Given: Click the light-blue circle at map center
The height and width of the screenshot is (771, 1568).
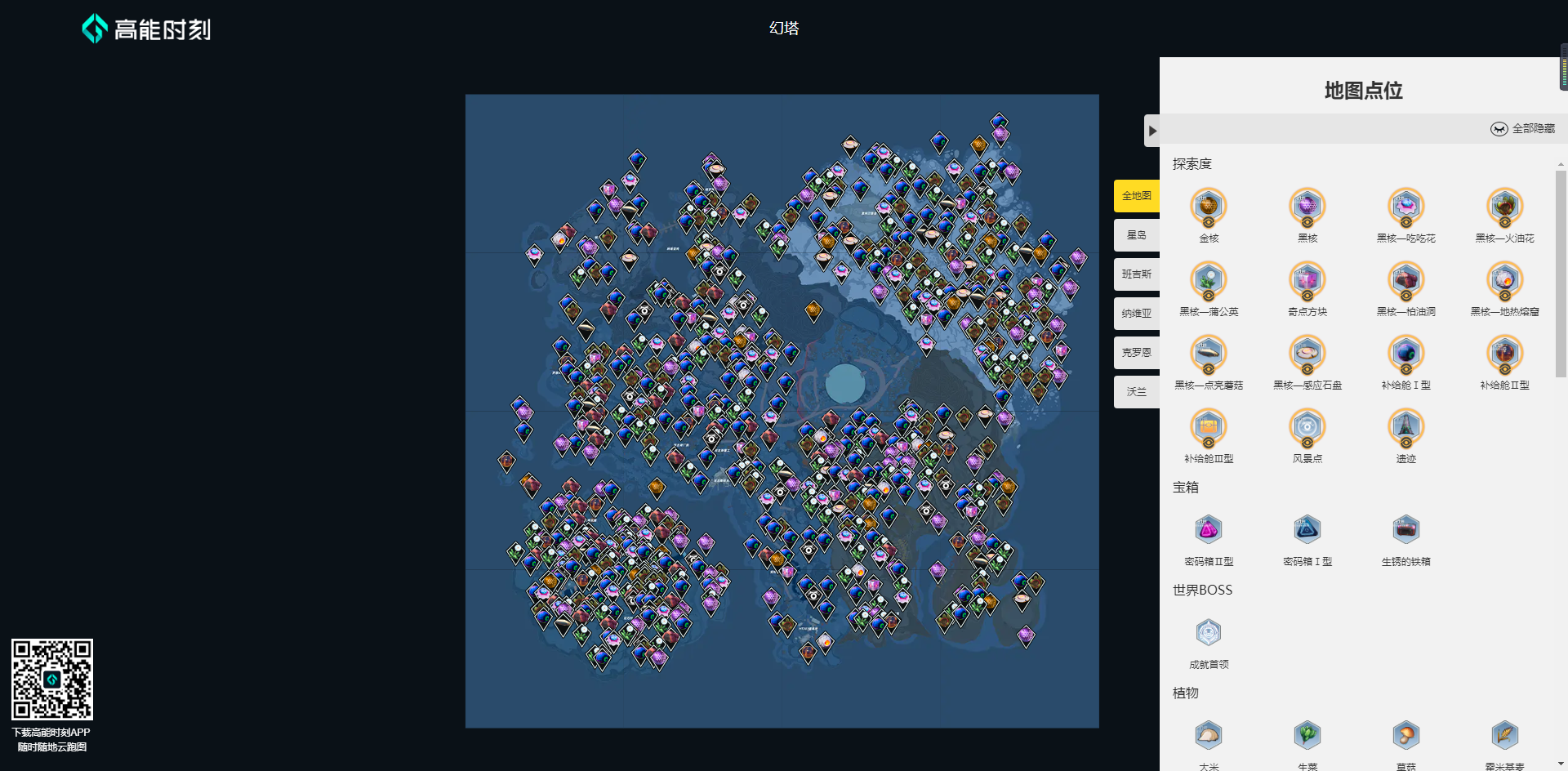Looking at the screenshot, I should click(x=845, y=384).
